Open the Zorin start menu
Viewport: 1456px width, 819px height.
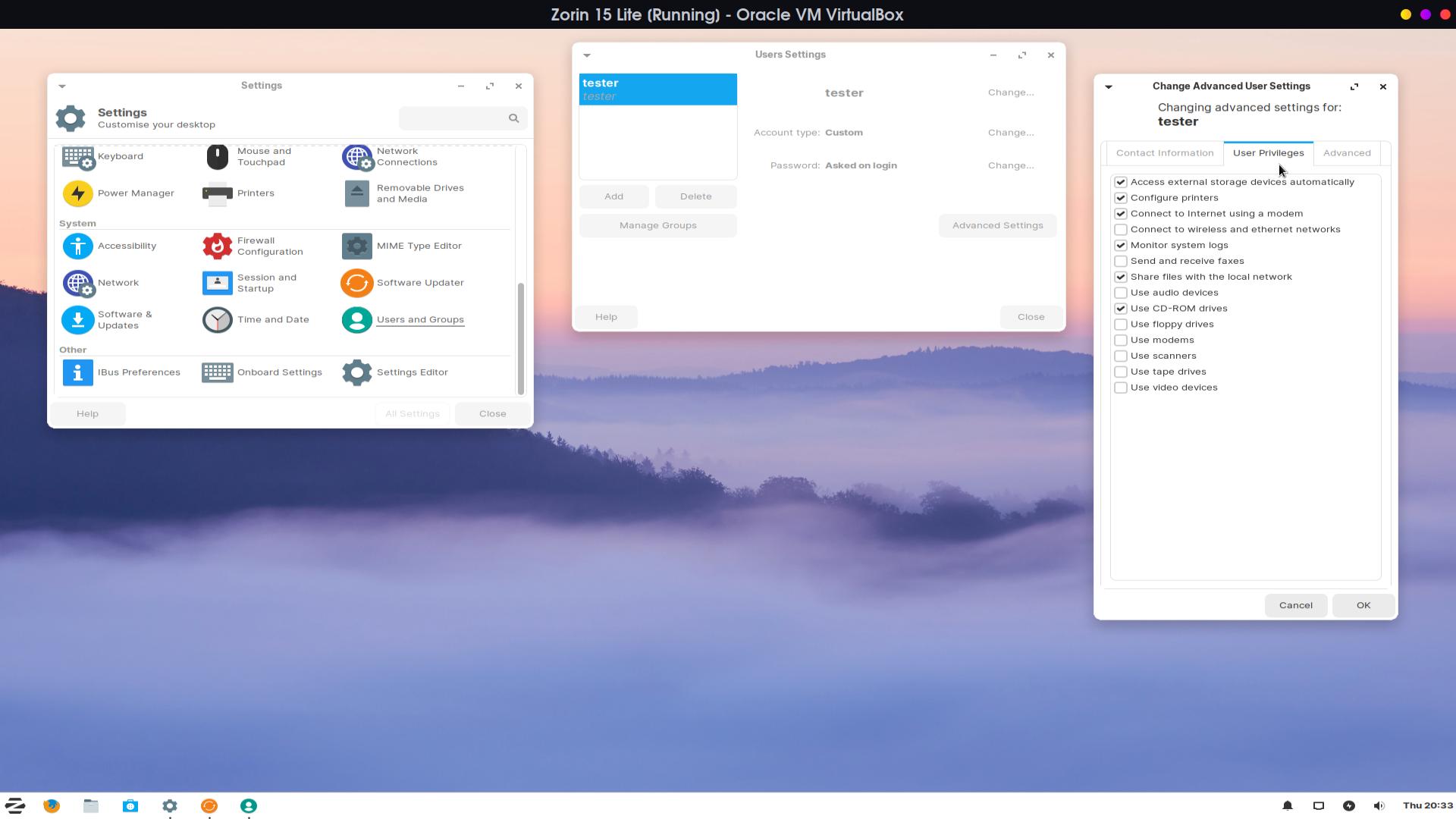click(x=15, y=805)
